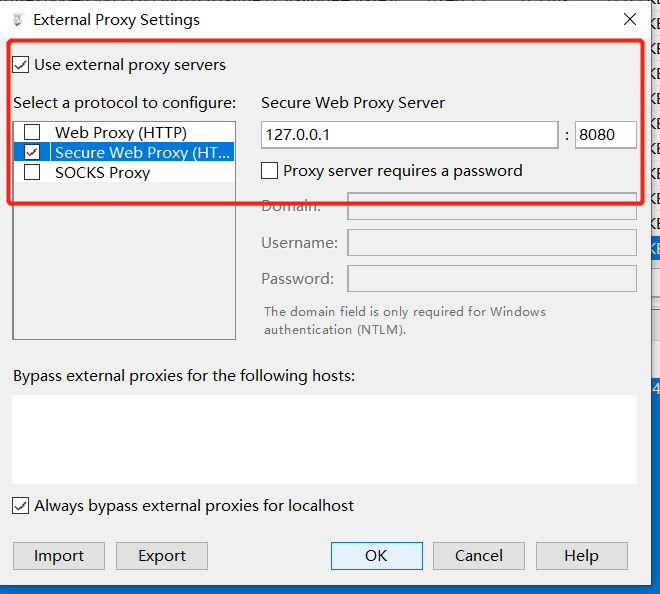The image size is (660, 594).
Task: Close the External Proxy Settings dialog
Action: (629, 19)
